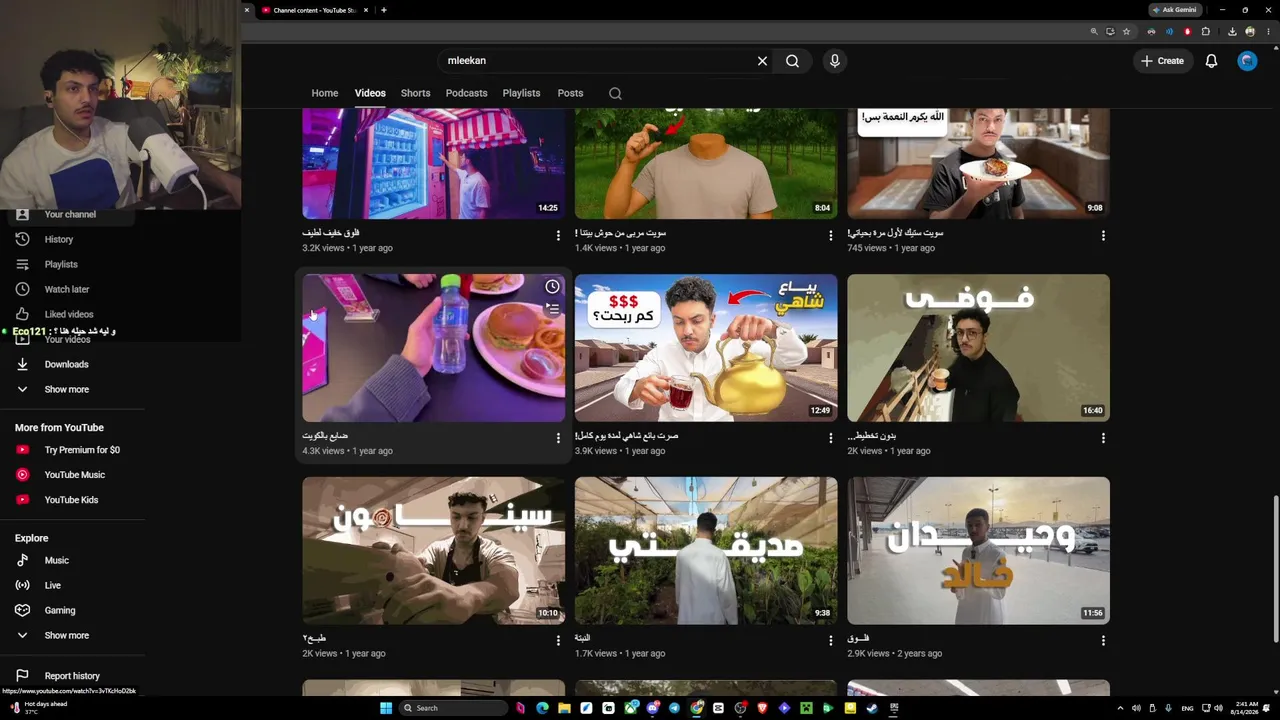Play the 14:25 vending machine video

(434, 164)
